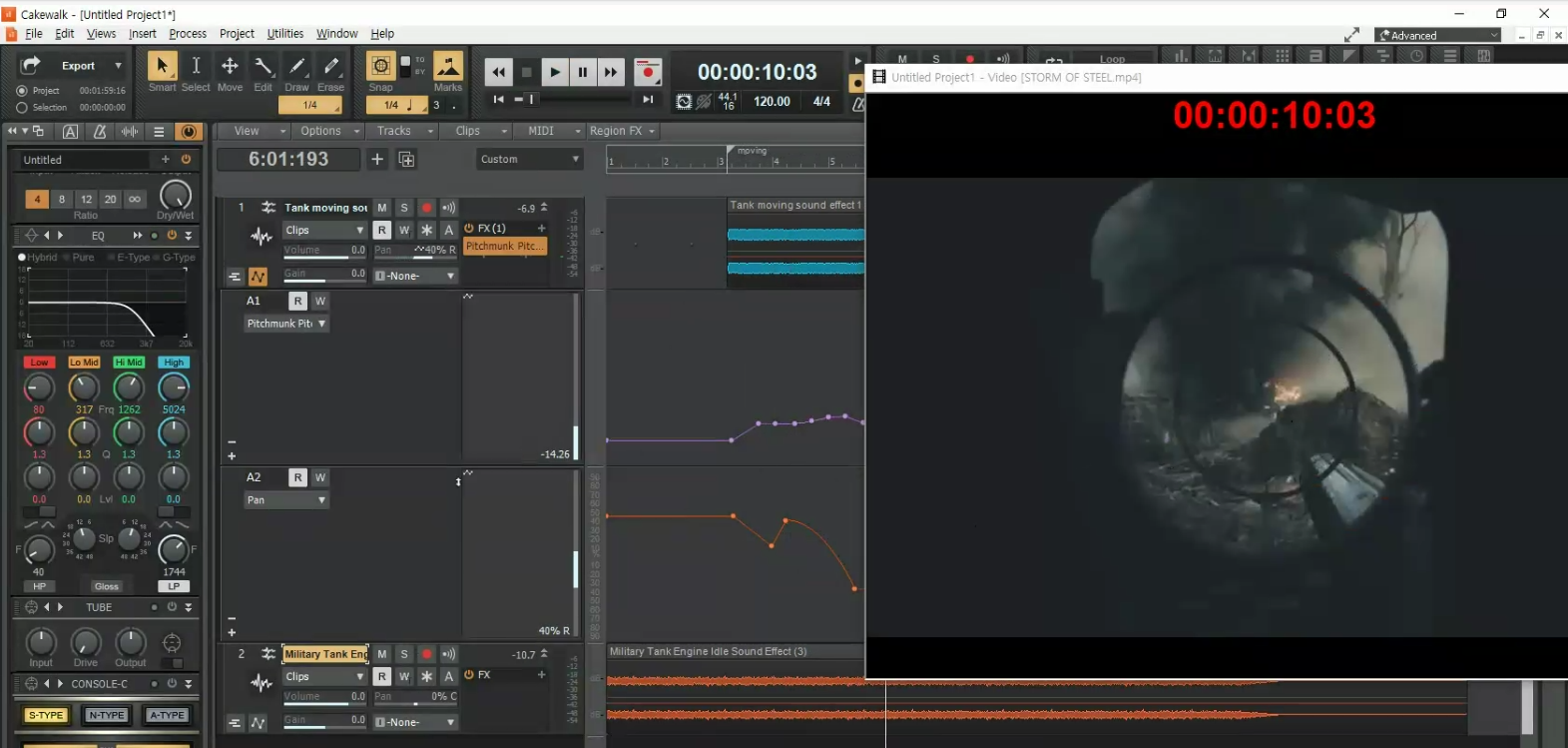Screen dimensions: 1568x748
Task: Select the Project export radio button
Action: pyautogui.click(x=22, y=91)
